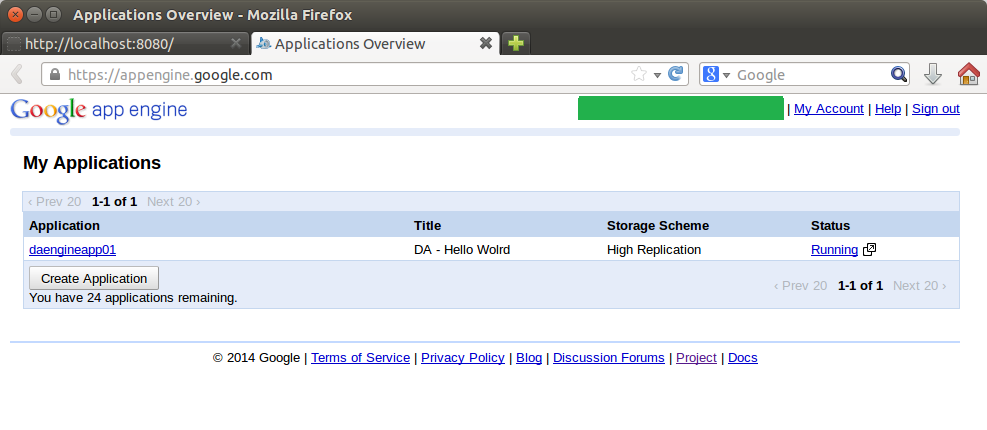Screen dimensions: 987x430
Task: Click the Running status link
Action: click(834, 250)
